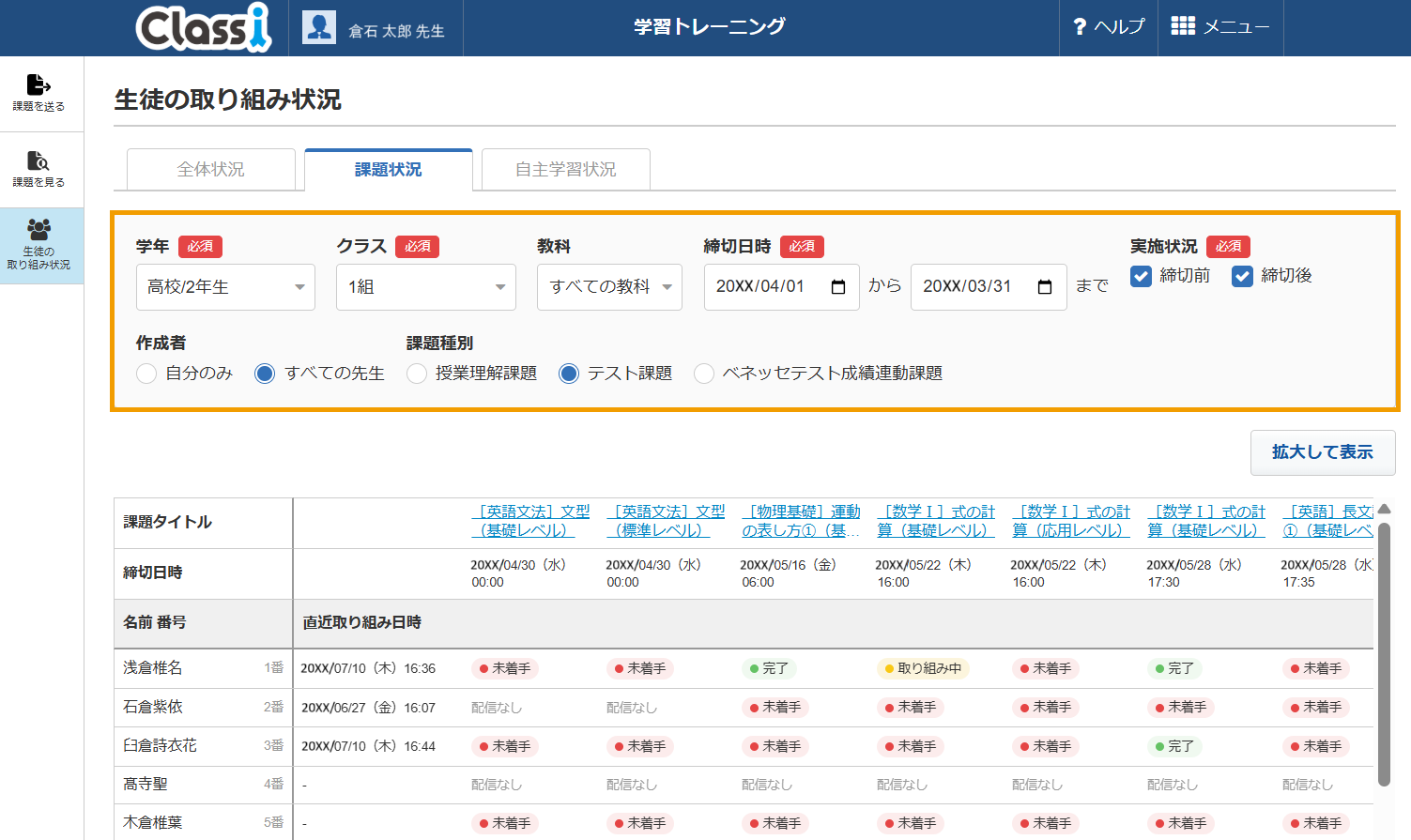The image size is (1411, 840).
Task: Switch to the 自主学習状況 tab
Action: coord(566,170)
